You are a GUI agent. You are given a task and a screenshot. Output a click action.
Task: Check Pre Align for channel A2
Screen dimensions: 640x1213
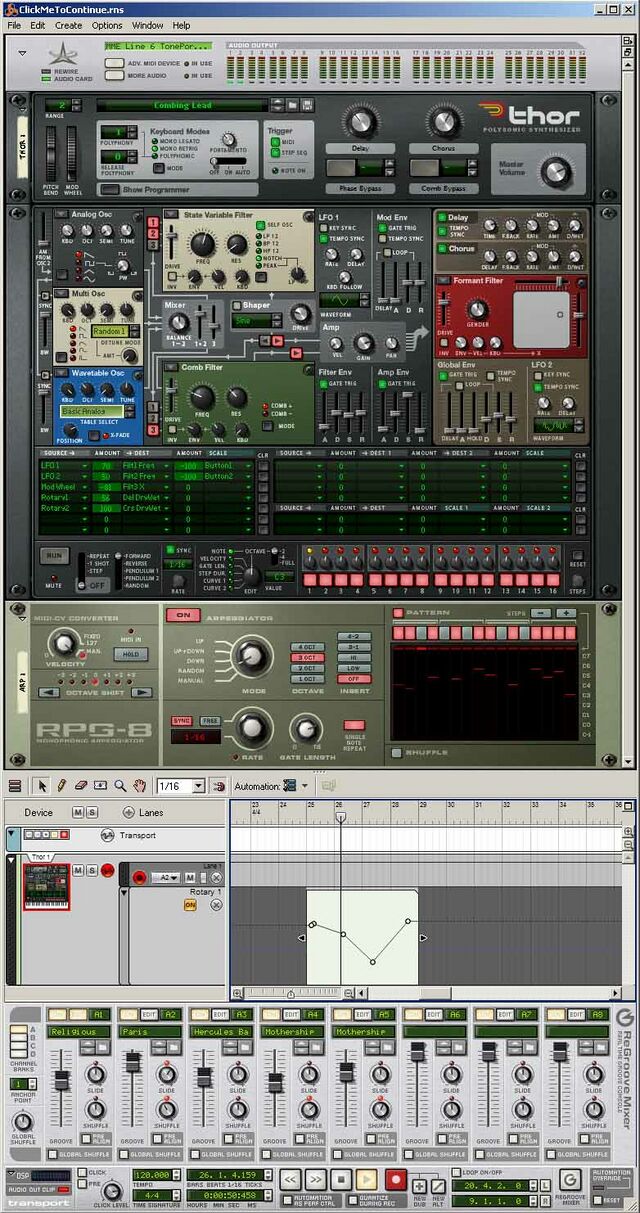click(155, 1138)
